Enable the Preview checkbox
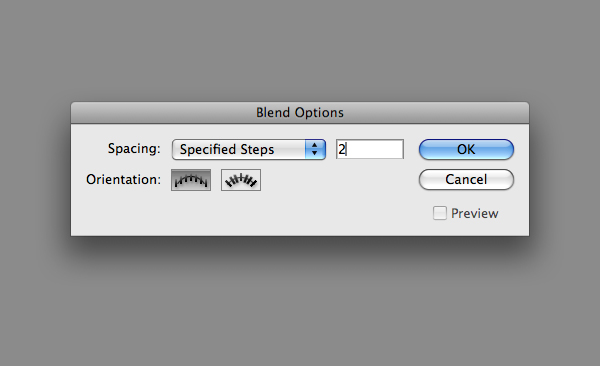600x366 pixels. pos(440,213)
